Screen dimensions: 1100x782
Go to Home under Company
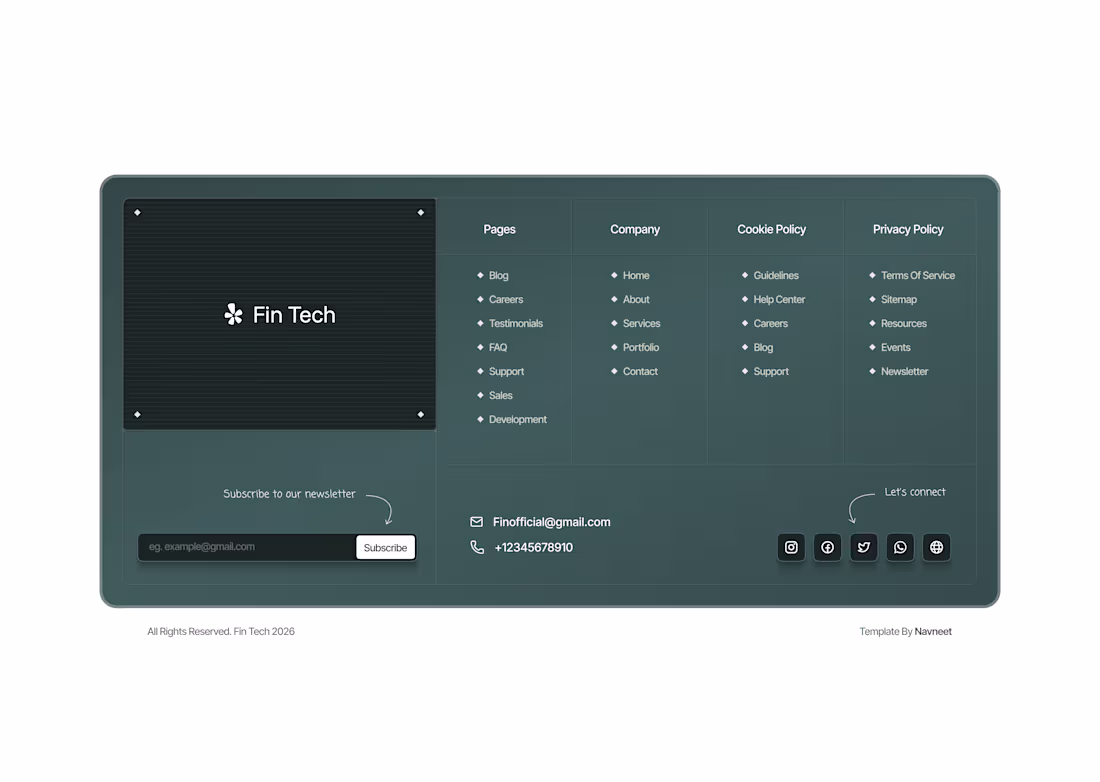[636, 276]
